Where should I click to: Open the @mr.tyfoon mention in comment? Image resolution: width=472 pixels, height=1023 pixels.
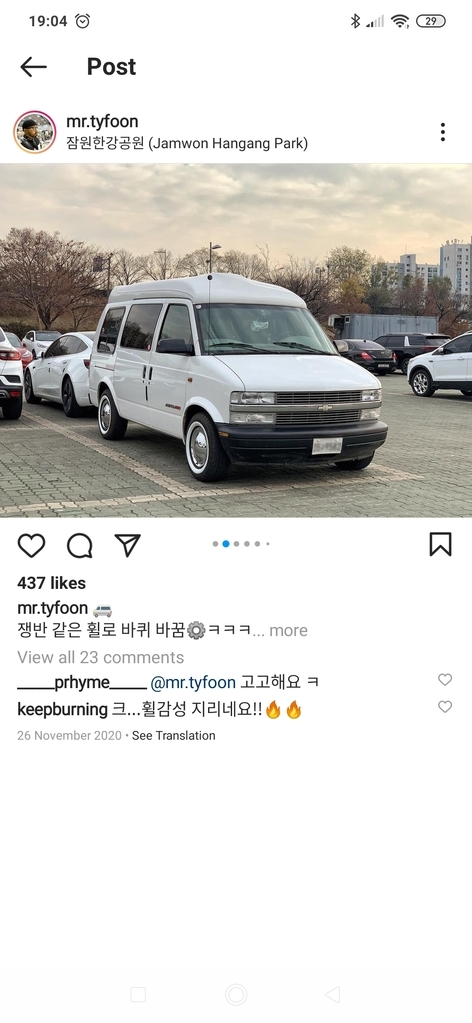tap(193, 682)
